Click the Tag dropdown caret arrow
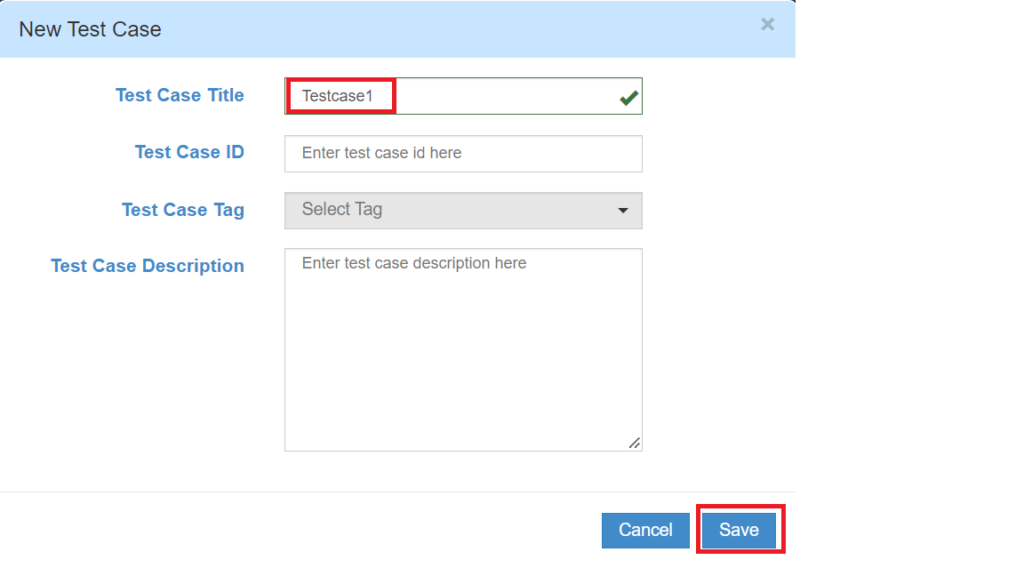 pos(623,211)
